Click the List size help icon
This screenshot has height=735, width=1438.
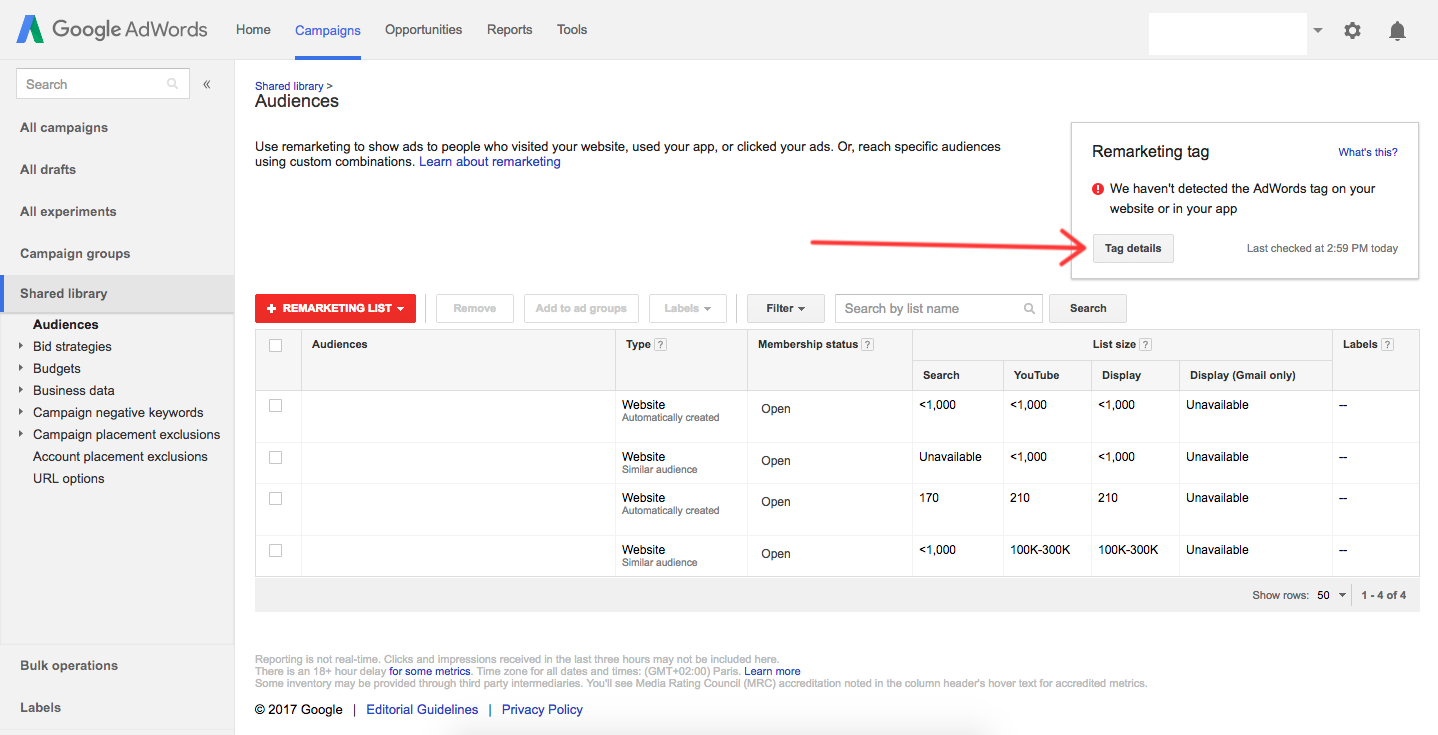1146,345
